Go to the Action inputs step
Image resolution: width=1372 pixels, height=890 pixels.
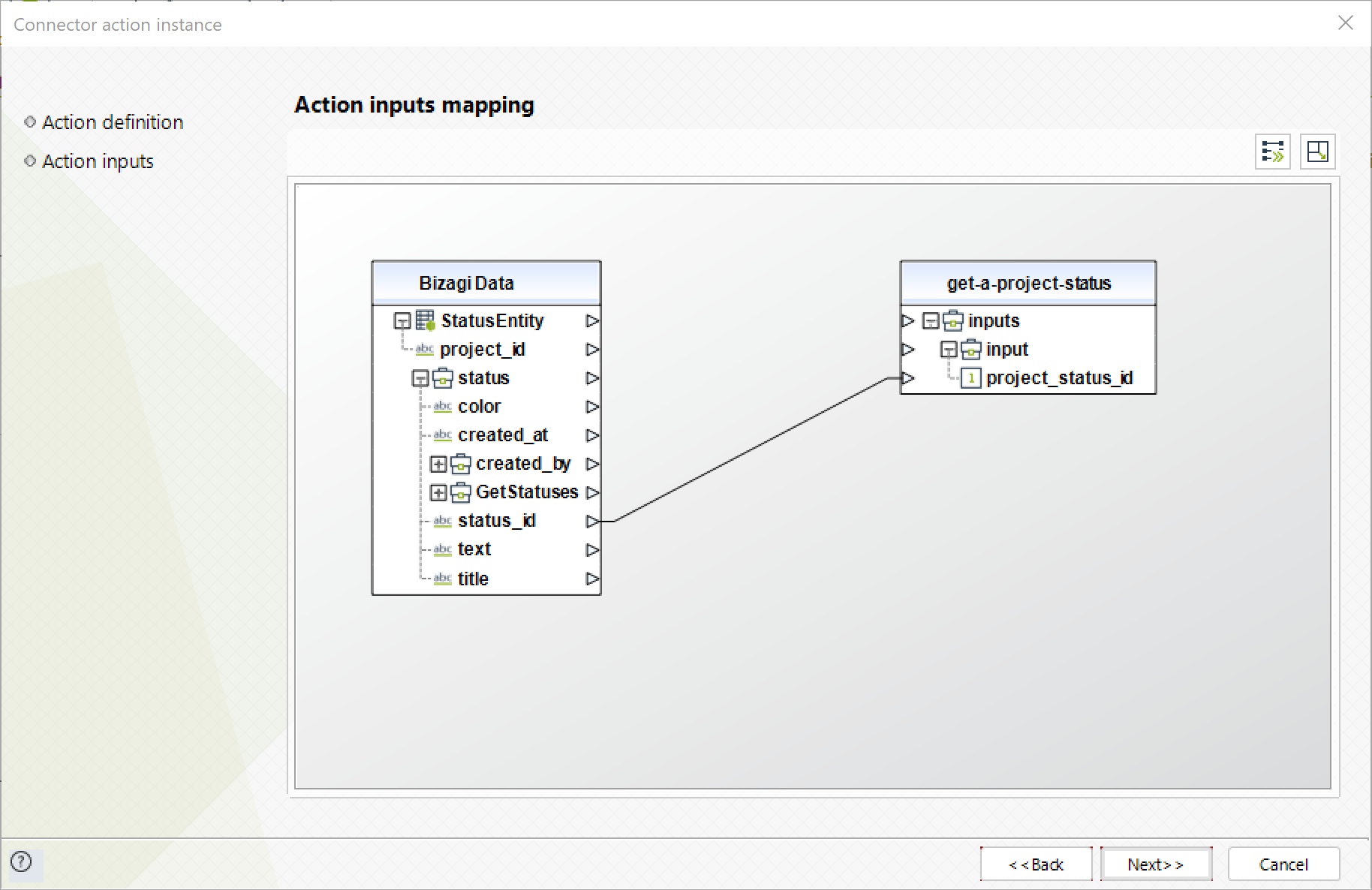[x=98, y=161]
